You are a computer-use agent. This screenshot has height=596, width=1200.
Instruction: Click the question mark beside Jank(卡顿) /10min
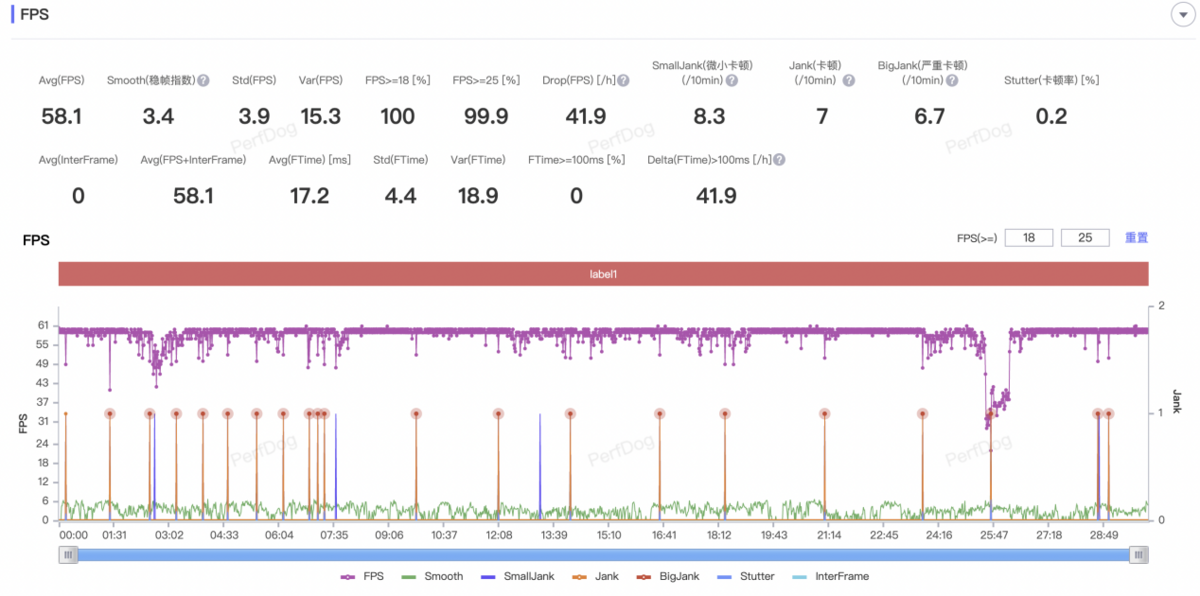coord(849,80)
